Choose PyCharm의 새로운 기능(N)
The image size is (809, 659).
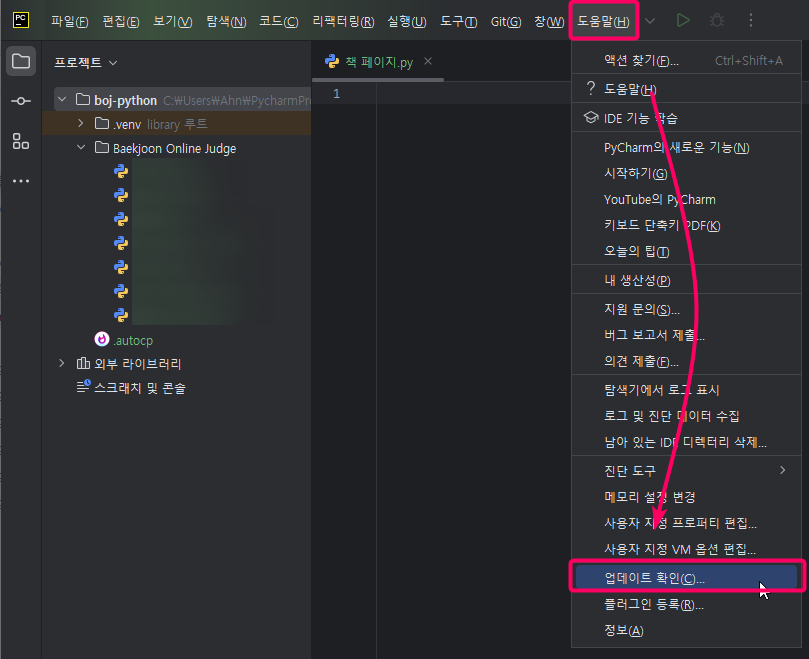686,148
